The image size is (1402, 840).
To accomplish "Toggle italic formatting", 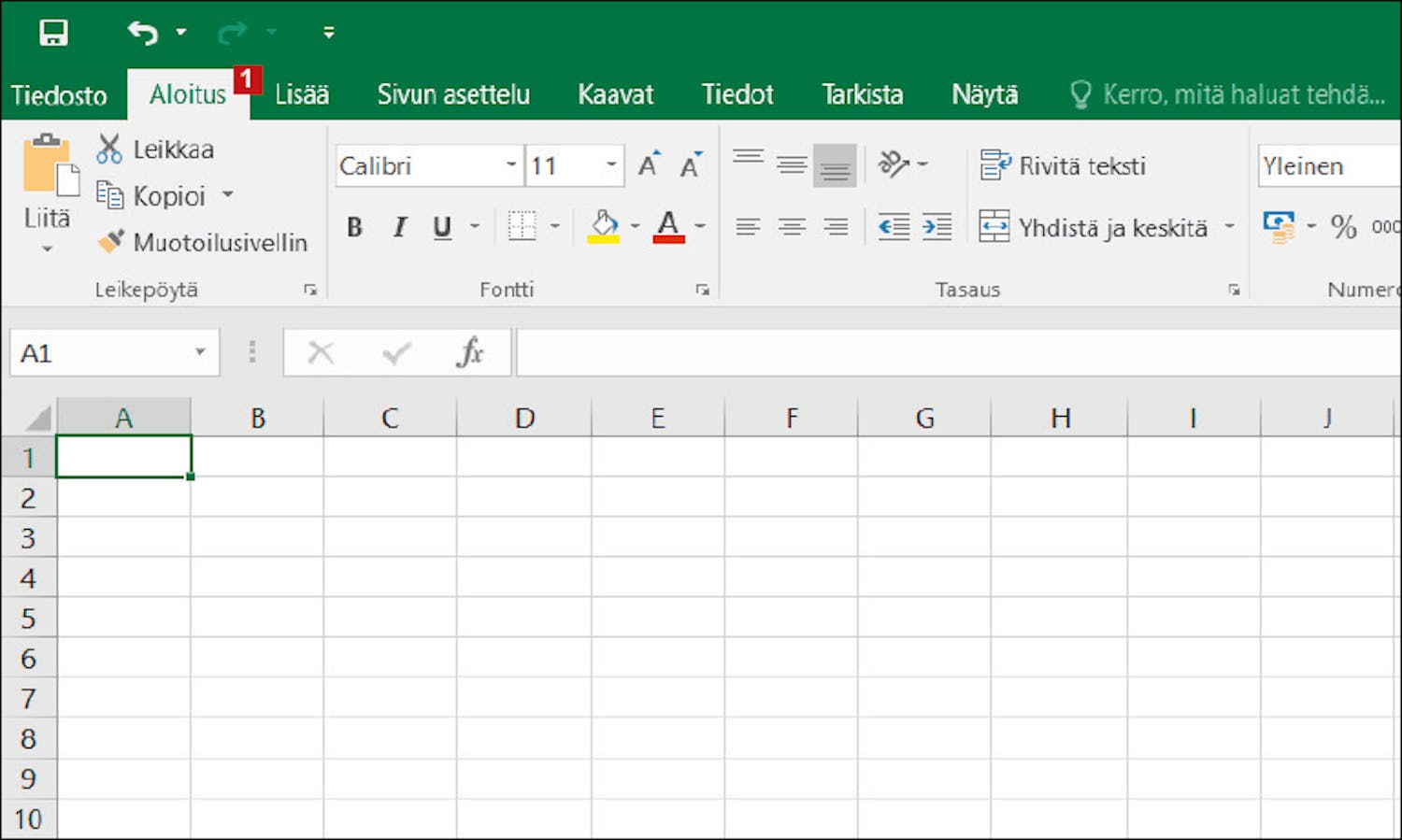I will 399,227.
